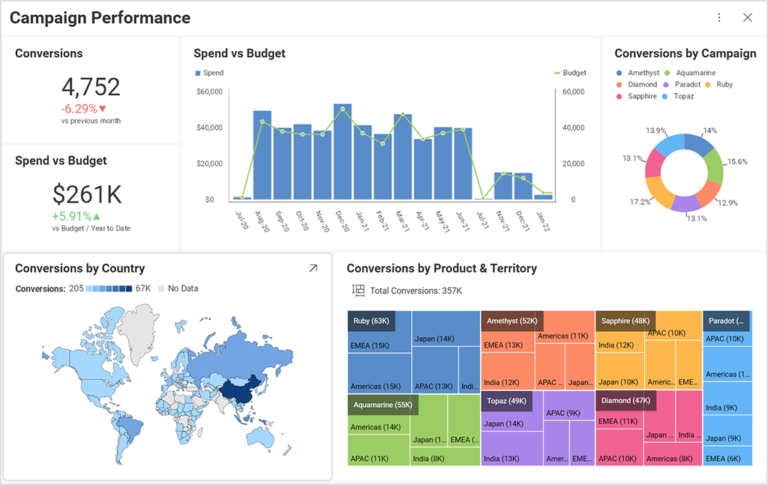Select the Ruby (63K) treemap header
The image size is (768, 485).
click(370, 321)
